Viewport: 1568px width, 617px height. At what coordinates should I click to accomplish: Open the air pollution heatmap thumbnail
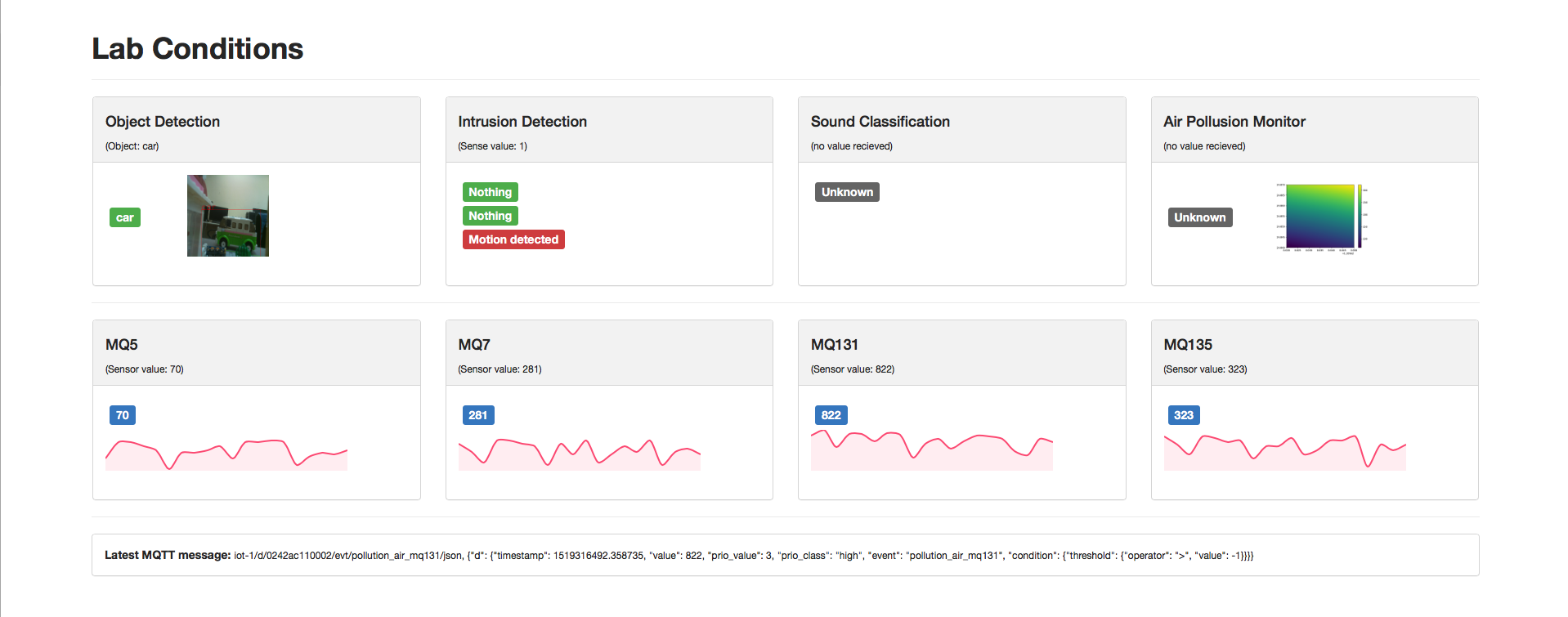pos(1321,217)
